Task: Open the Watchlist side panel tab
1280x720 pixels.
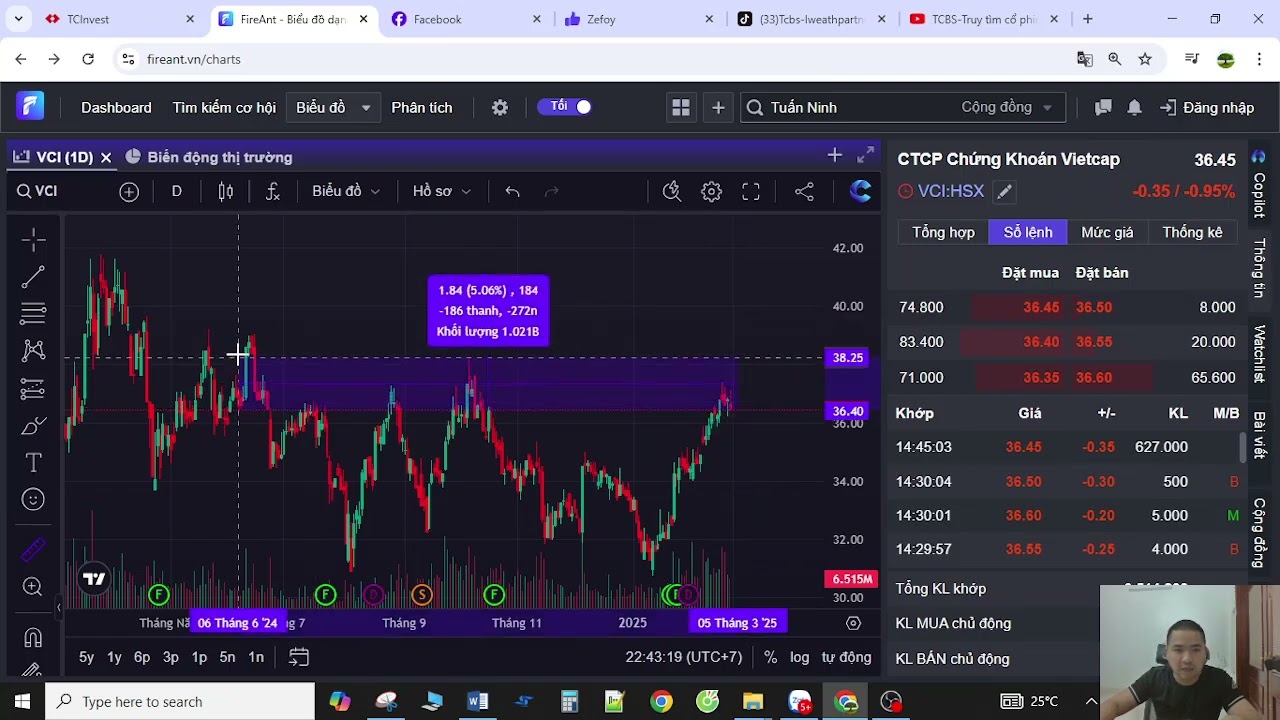Action: 1259,355
